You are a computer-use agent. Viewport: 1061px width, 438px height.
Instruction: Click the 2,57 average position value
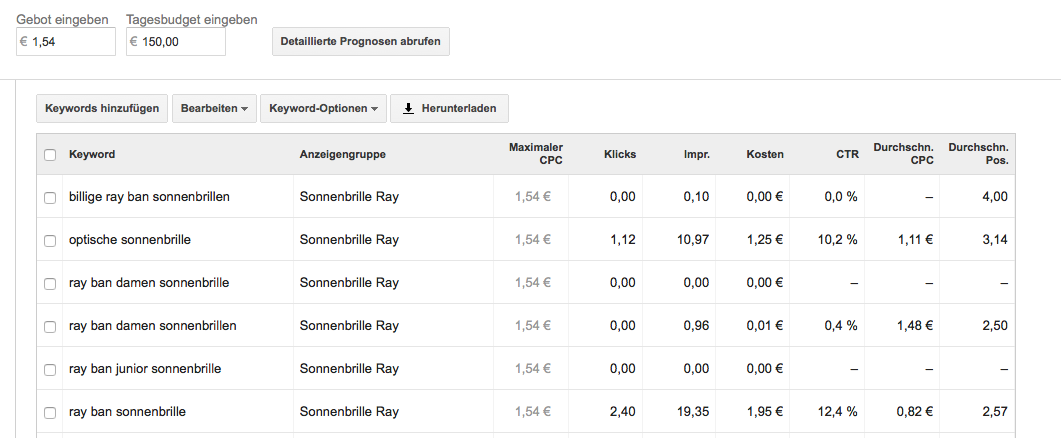(x=995, y=412)
